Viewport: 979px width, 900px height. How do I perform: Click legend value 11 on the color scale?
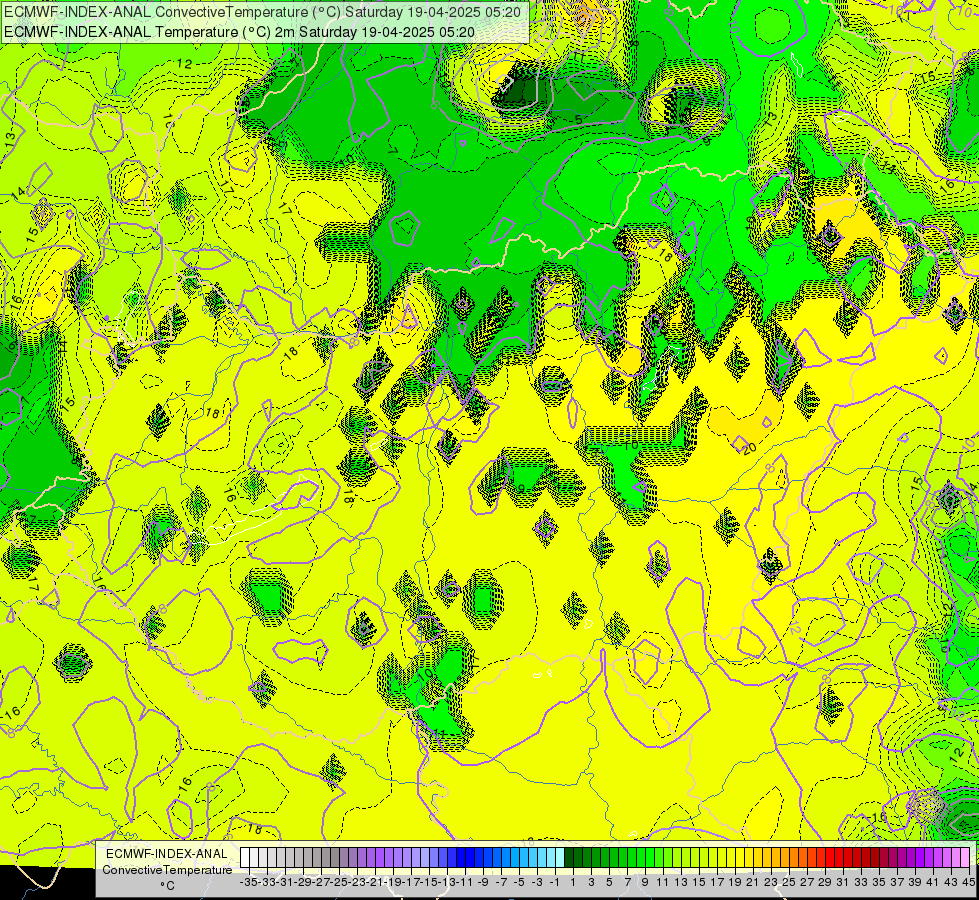click(x=663, y=883)
